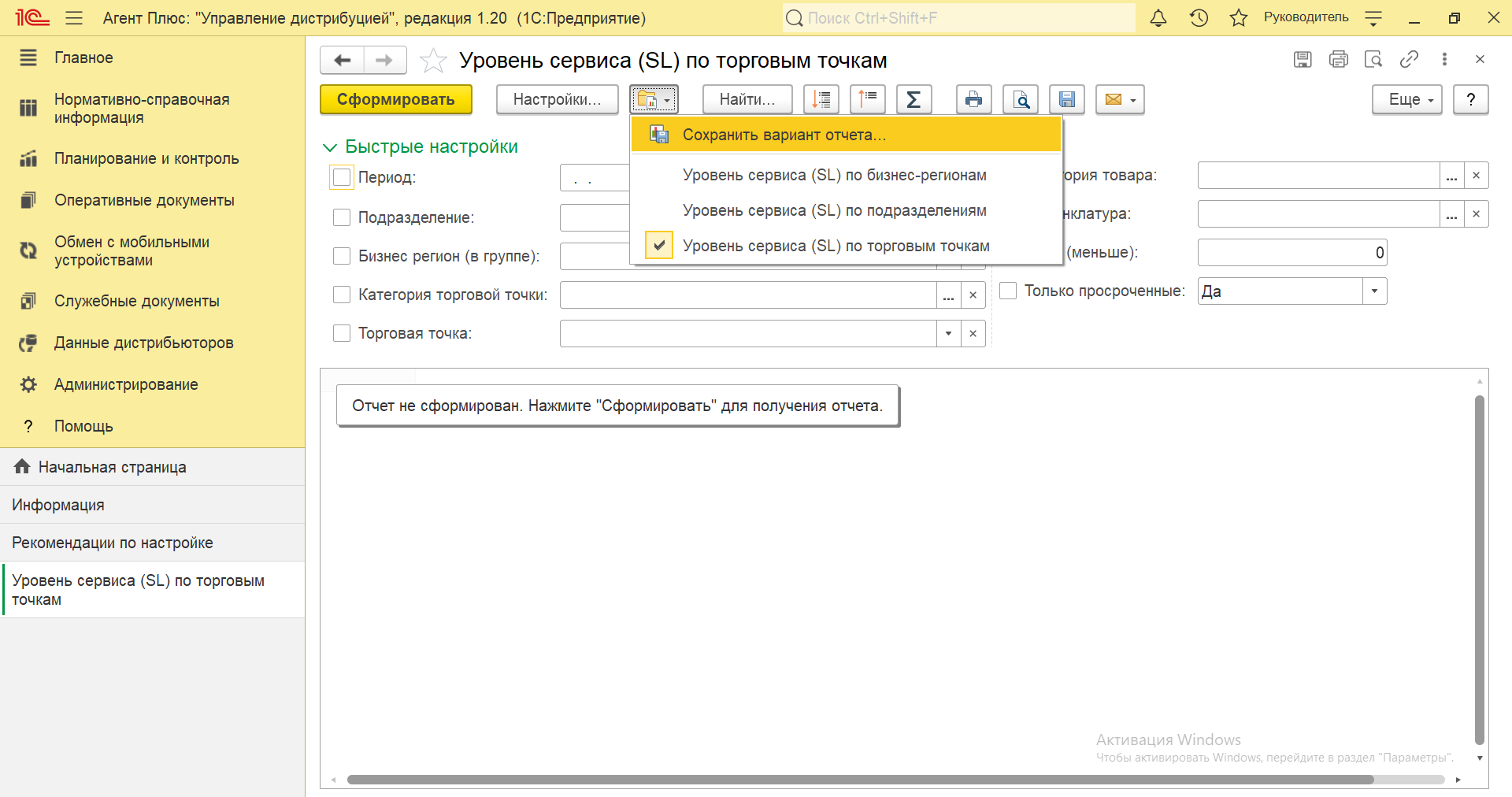Image resolution: width=1512 pixels, height=797 pixels.
Task: Click the global search field
Action: pos(959,17)
